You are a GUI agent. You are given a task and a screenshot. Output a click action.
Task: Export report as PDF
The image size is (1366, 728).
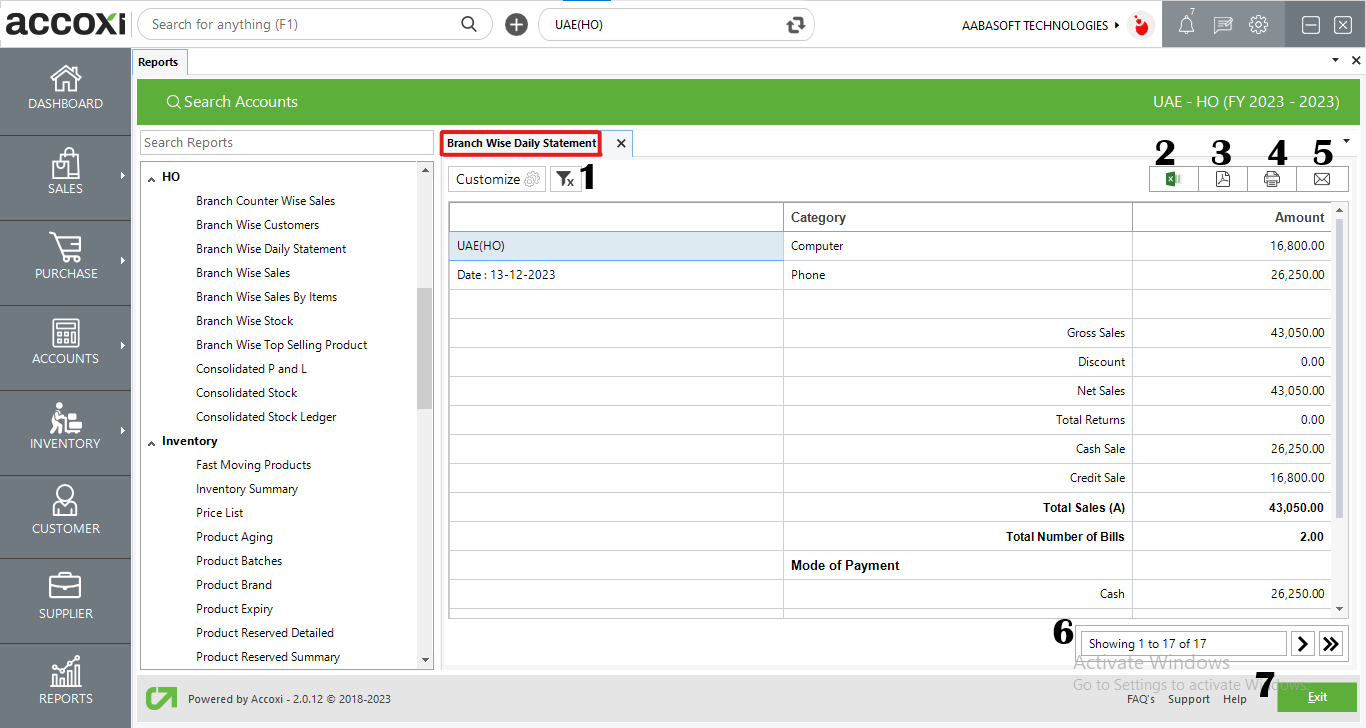pos(1222,179)
